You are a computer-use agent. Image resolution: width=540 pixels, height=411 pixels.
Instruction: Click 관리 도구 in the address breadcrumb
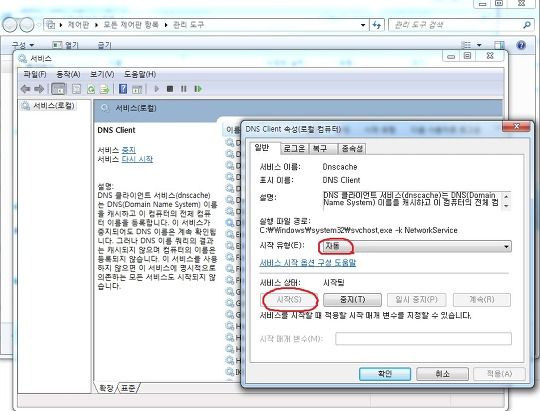[x=188, y=25]
